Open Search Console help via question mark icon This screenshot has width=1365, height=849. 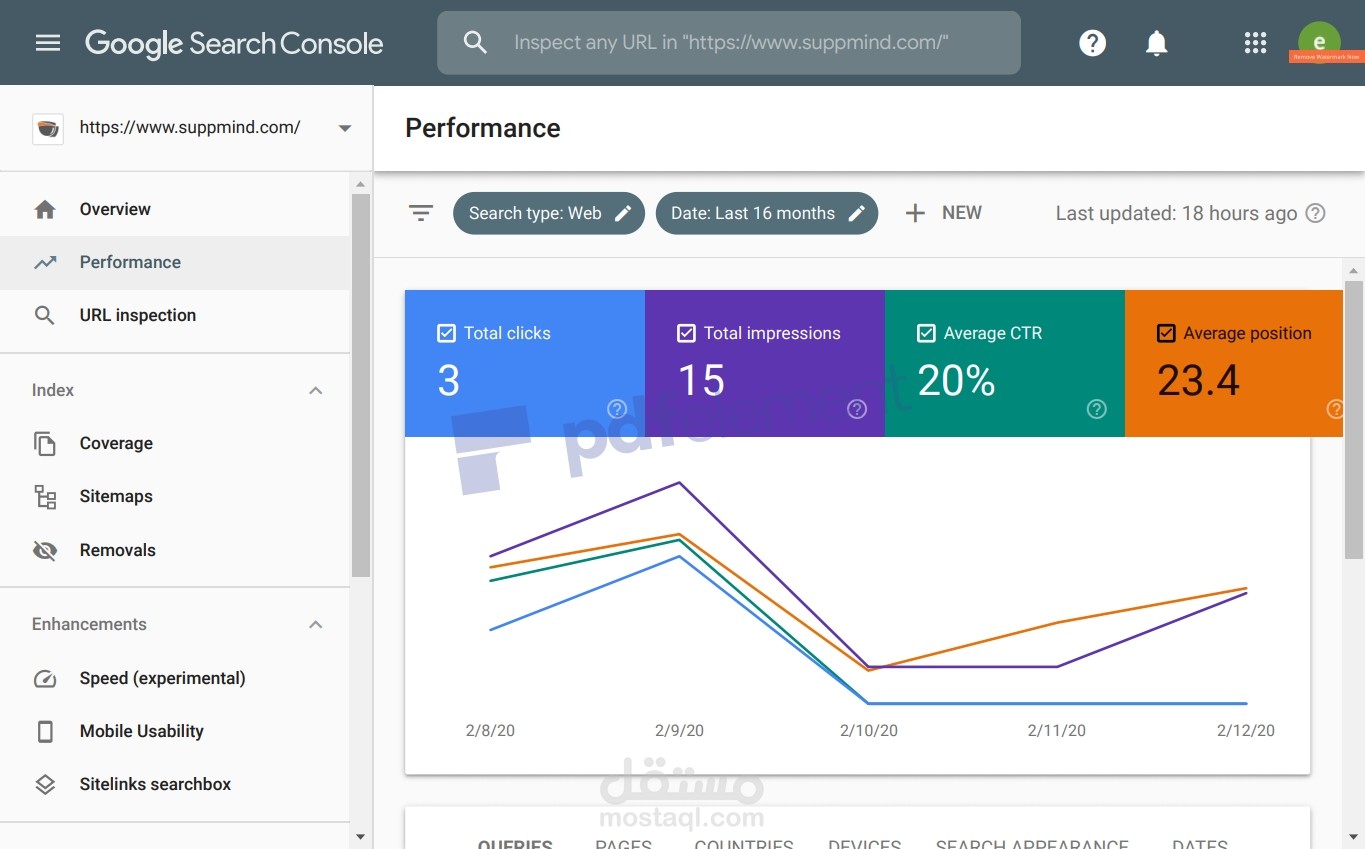1092,42
